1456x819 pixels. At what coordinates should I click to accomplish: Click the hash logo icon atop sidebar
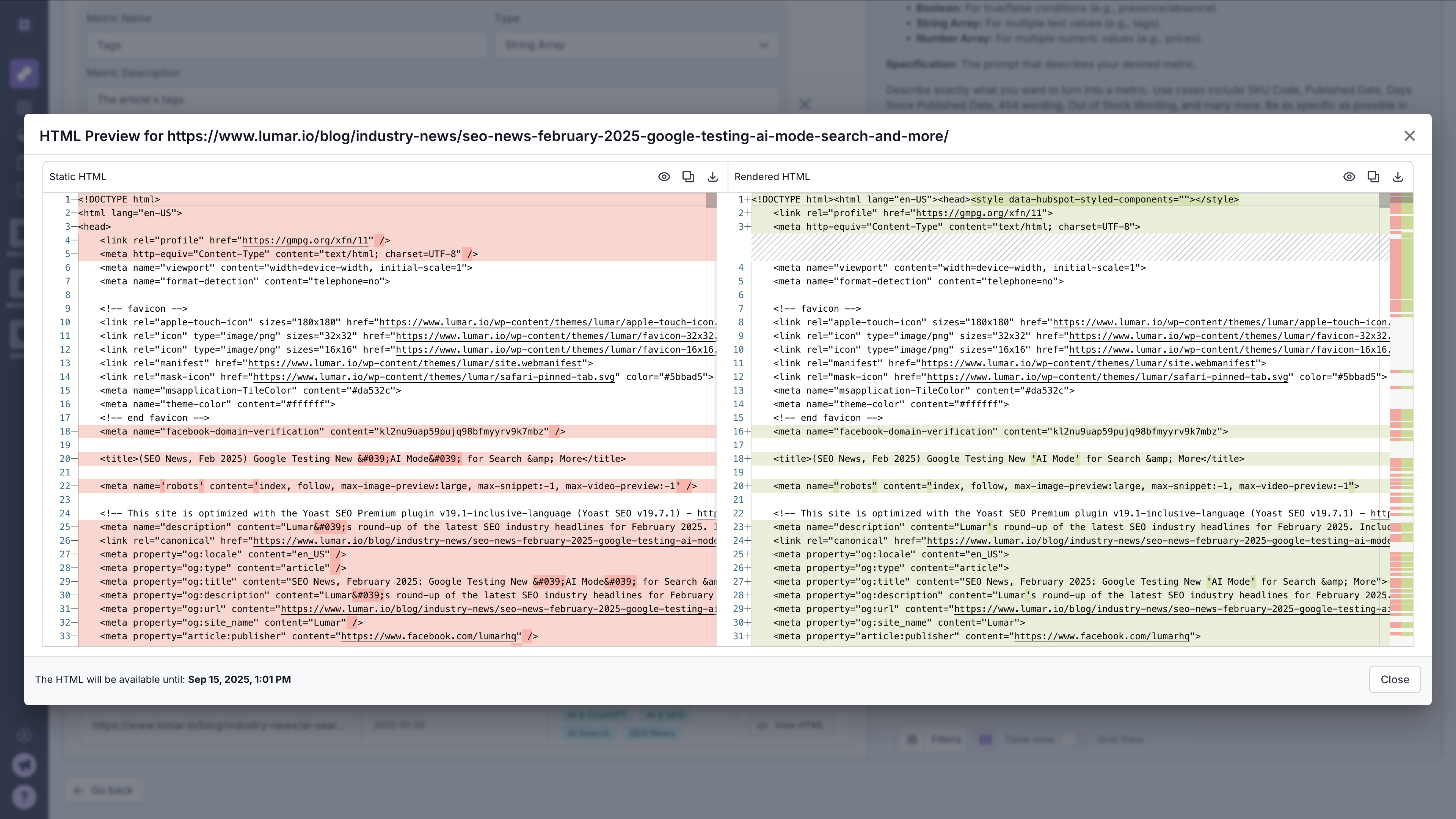(x=24, y=25)
